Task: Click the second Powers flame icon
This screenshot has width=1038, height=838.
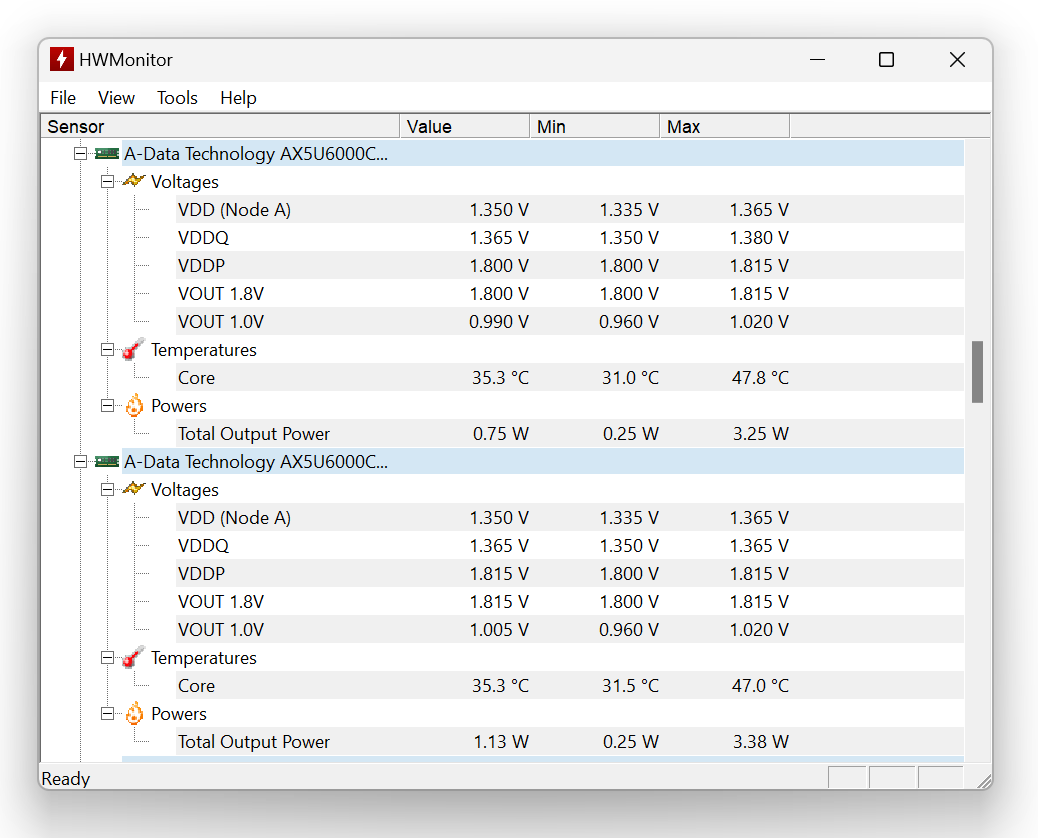Action: tap(134, 714)
